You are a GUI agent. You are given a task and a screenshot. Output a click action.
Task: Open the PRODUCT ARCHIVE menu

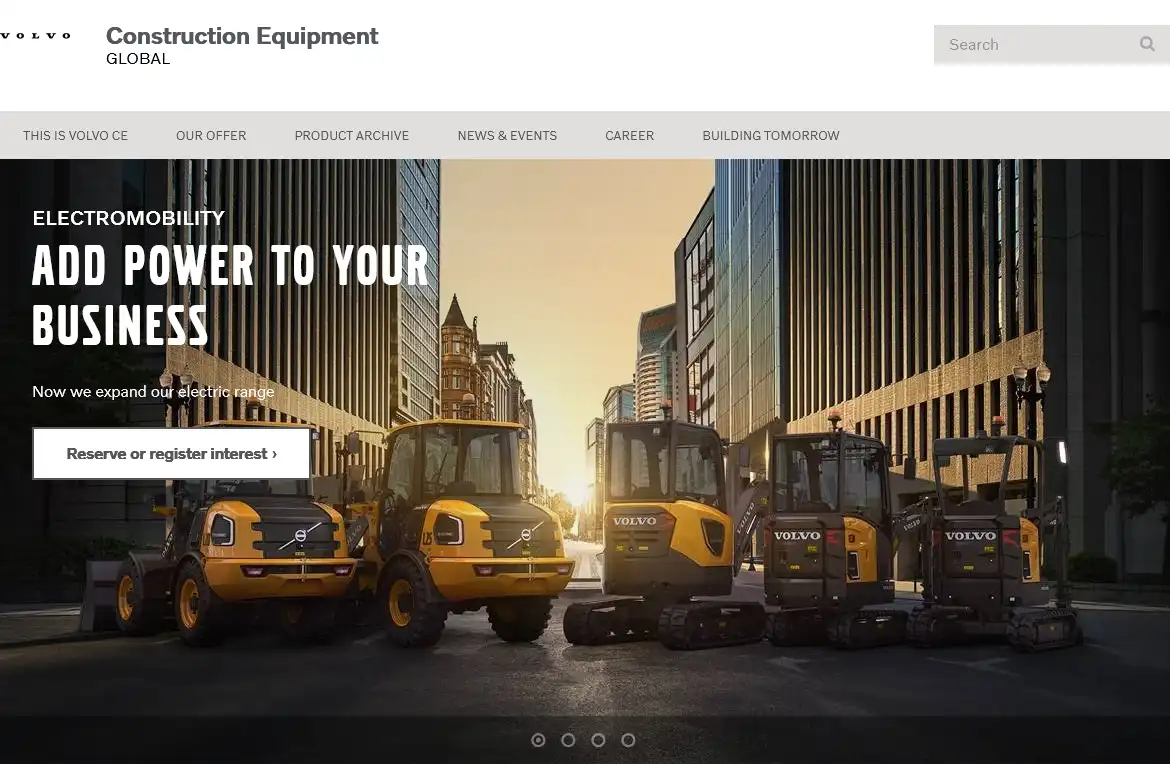[x=351, y=136]
